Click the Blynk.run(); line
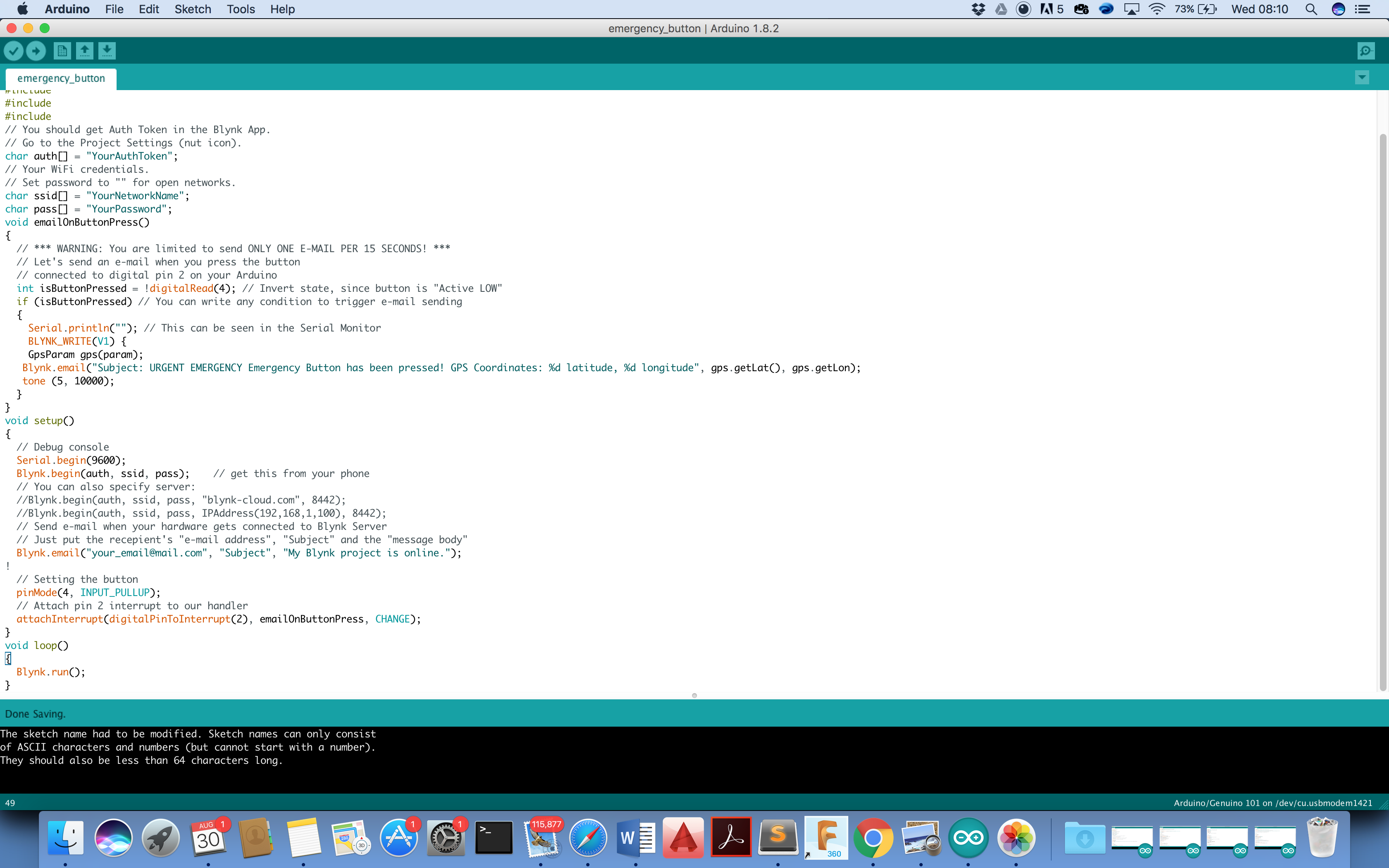 coord(50,672)
